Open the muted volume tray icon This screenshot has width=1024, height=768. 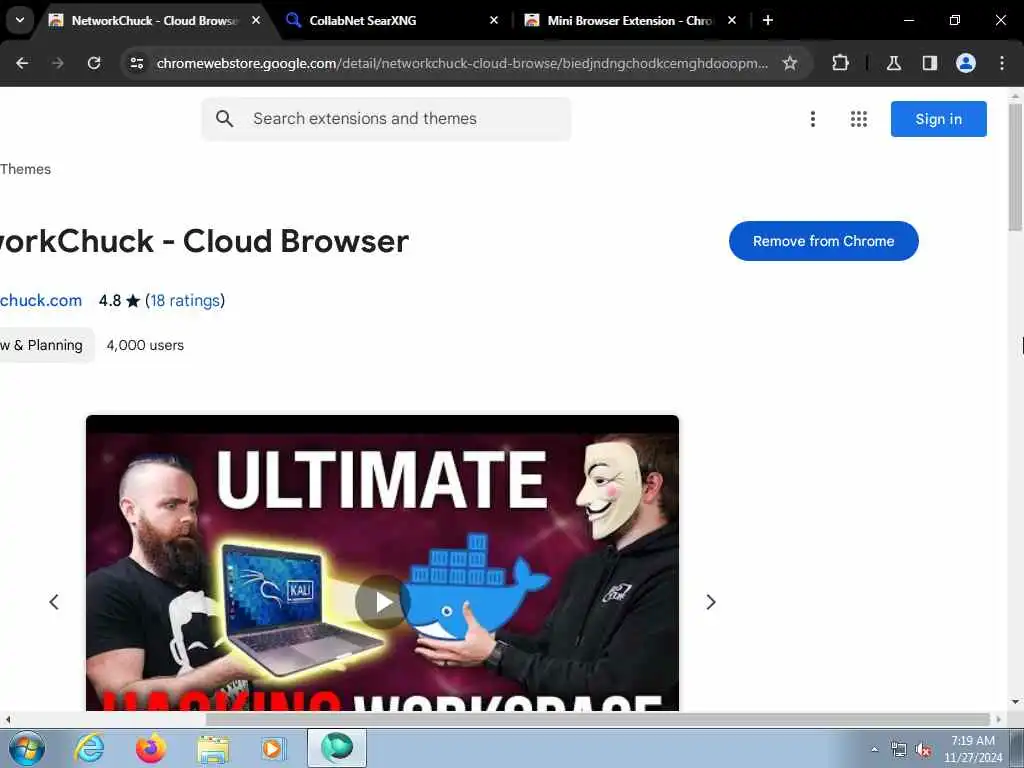click(923, 750)
